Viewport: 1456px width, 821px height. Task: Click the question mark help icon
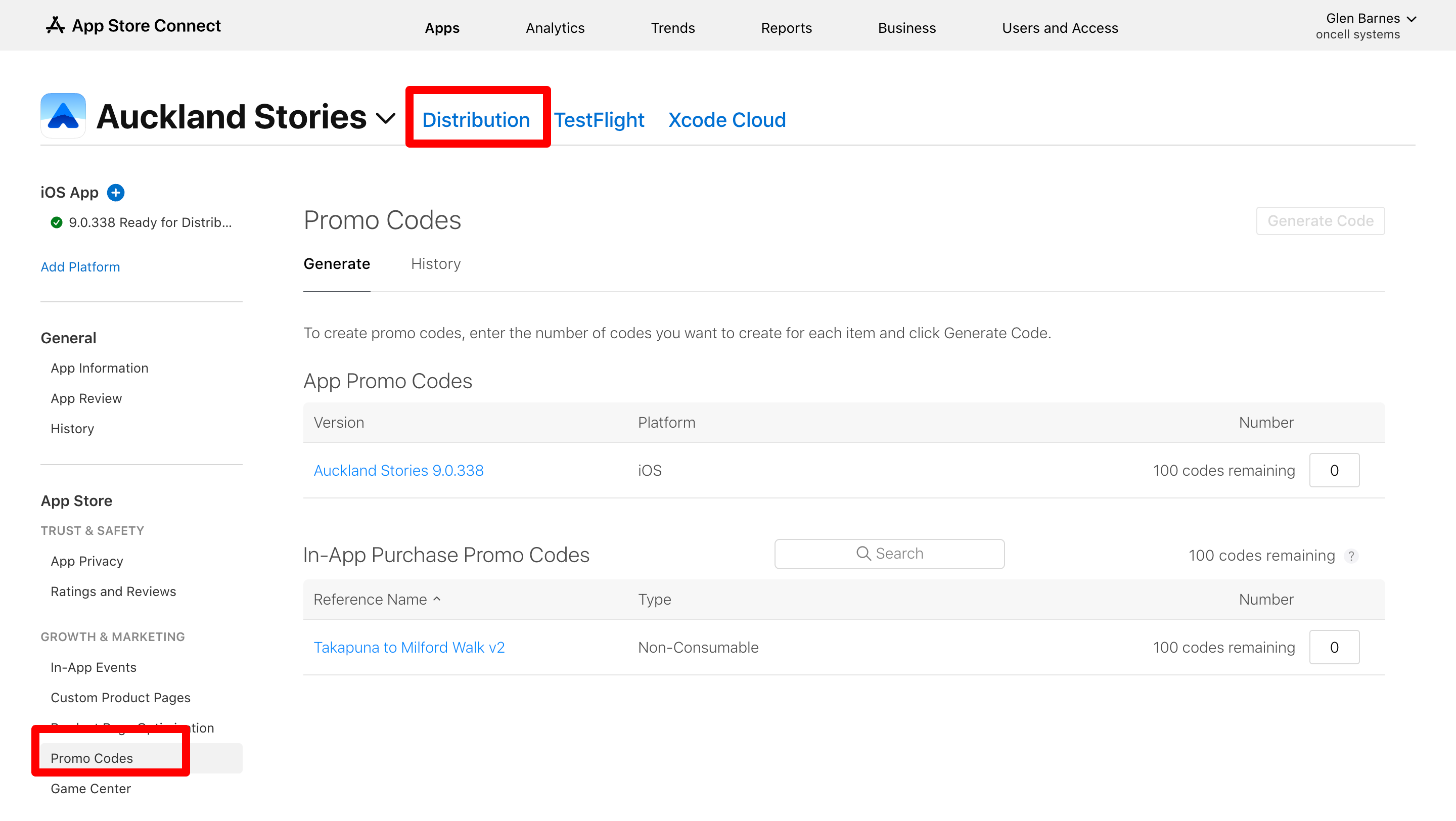point(1351,556)
